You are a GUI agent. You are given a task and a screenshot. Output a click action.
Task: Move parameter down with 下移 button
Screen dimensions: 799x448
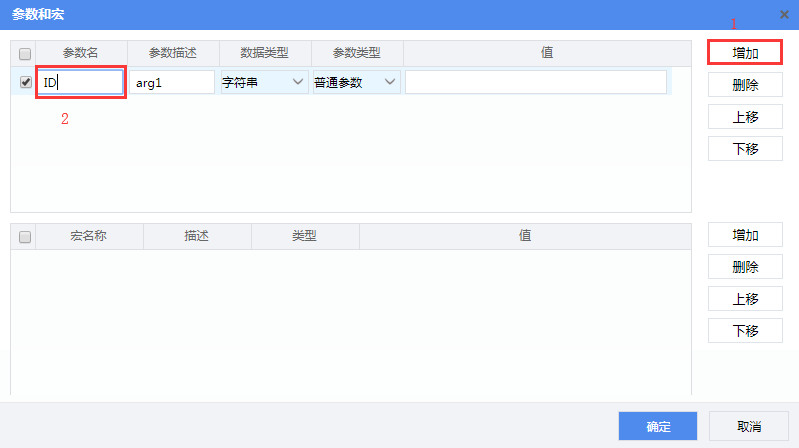click(745, 149)
